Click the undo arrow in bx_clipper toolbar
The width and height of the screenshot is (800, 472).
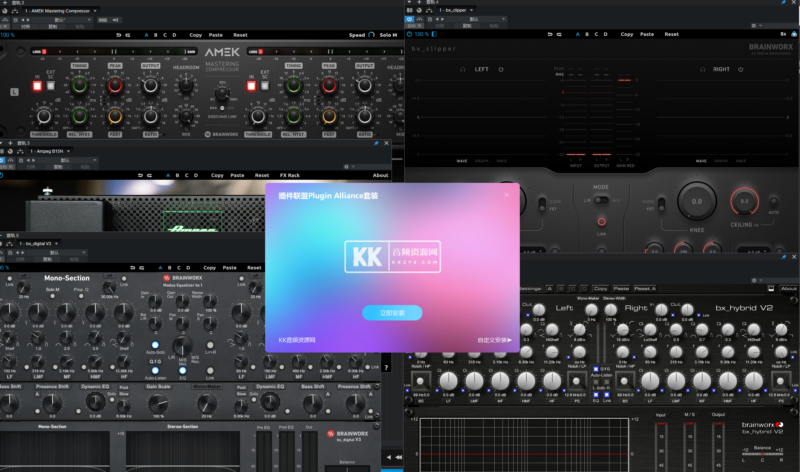(x=549, y=34)
